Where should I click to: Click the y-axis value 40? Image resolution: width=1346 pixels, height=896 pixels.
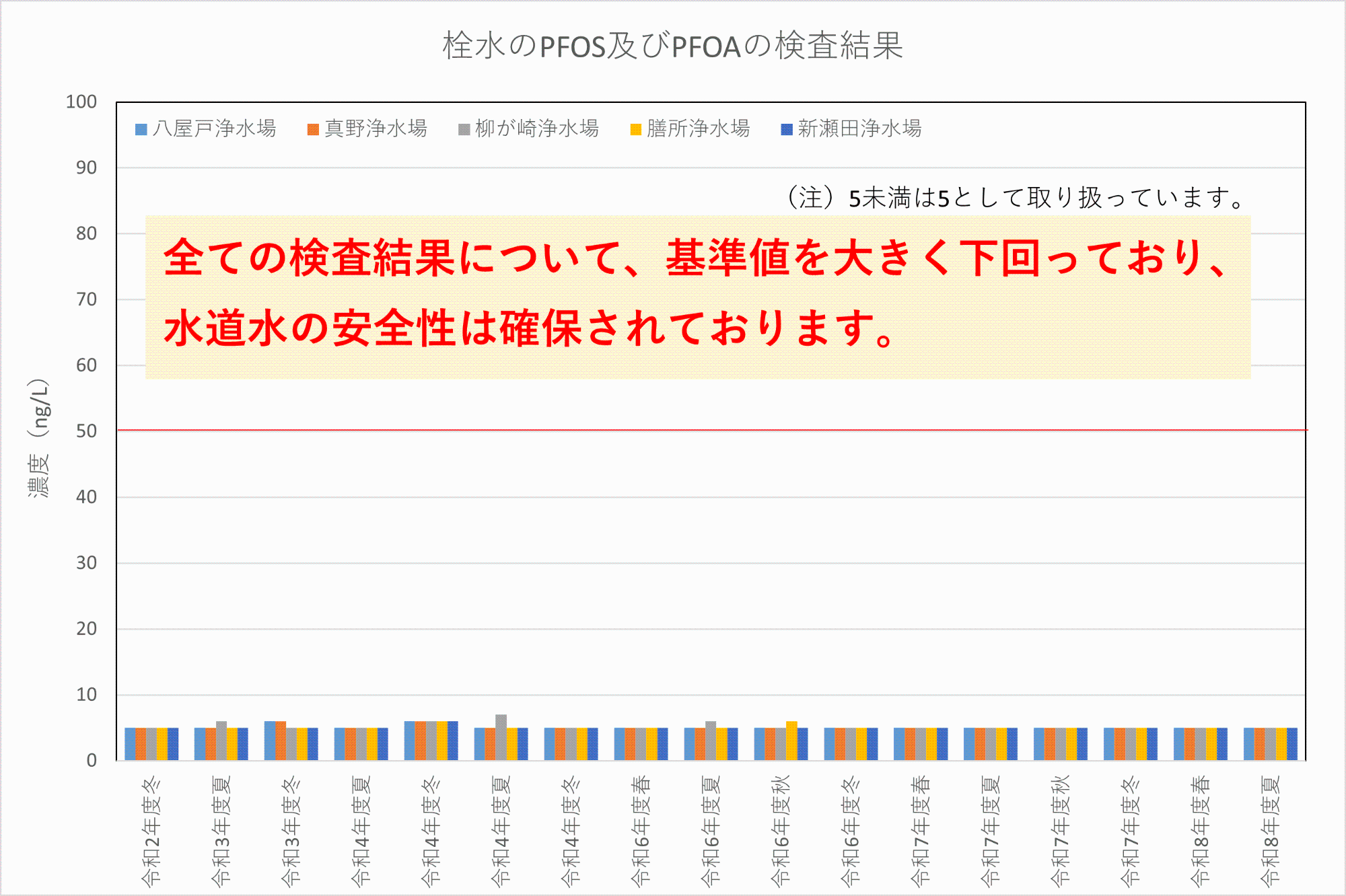86,497
